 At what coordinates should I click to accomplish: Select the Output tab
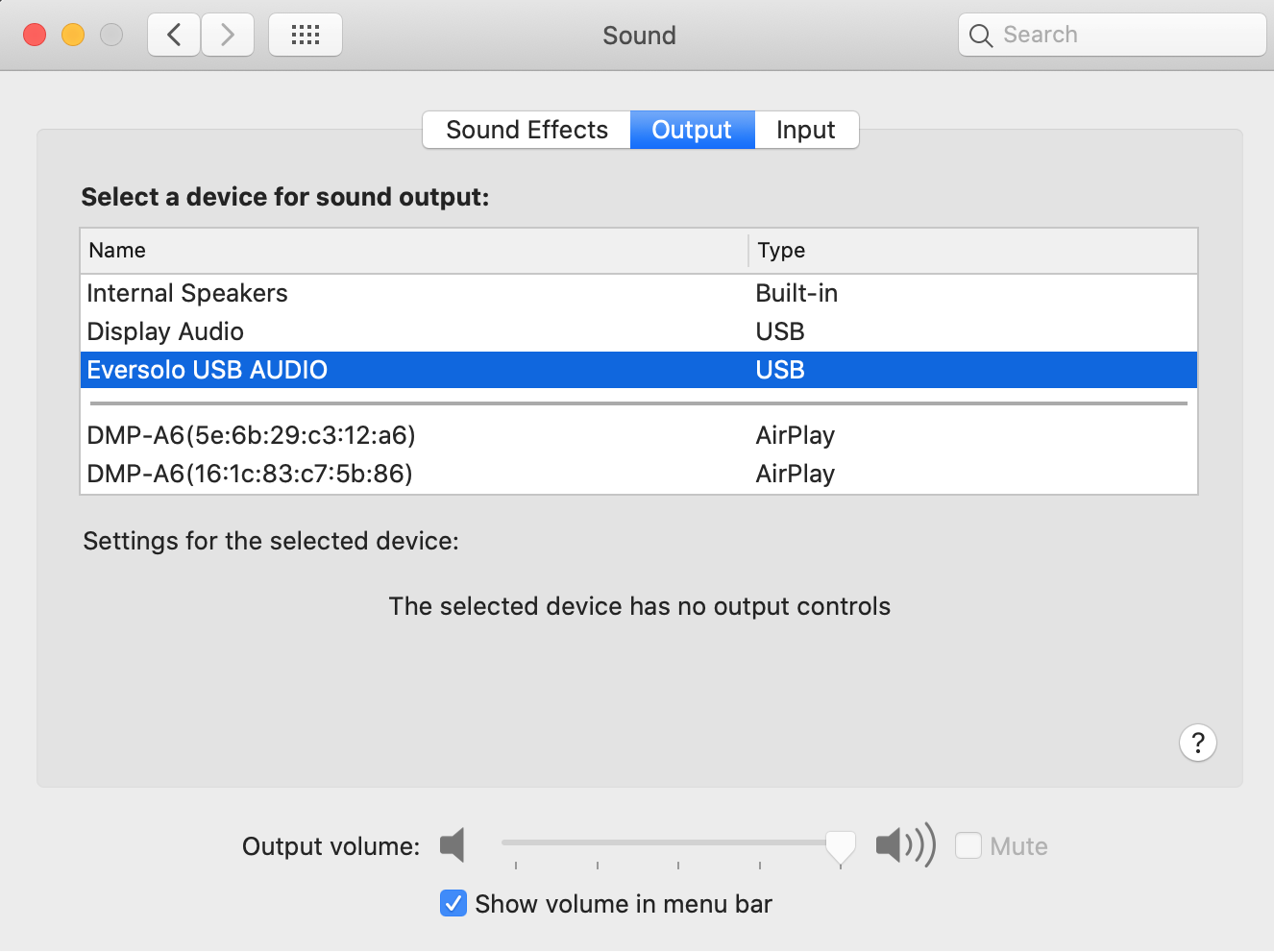point(692,130)
